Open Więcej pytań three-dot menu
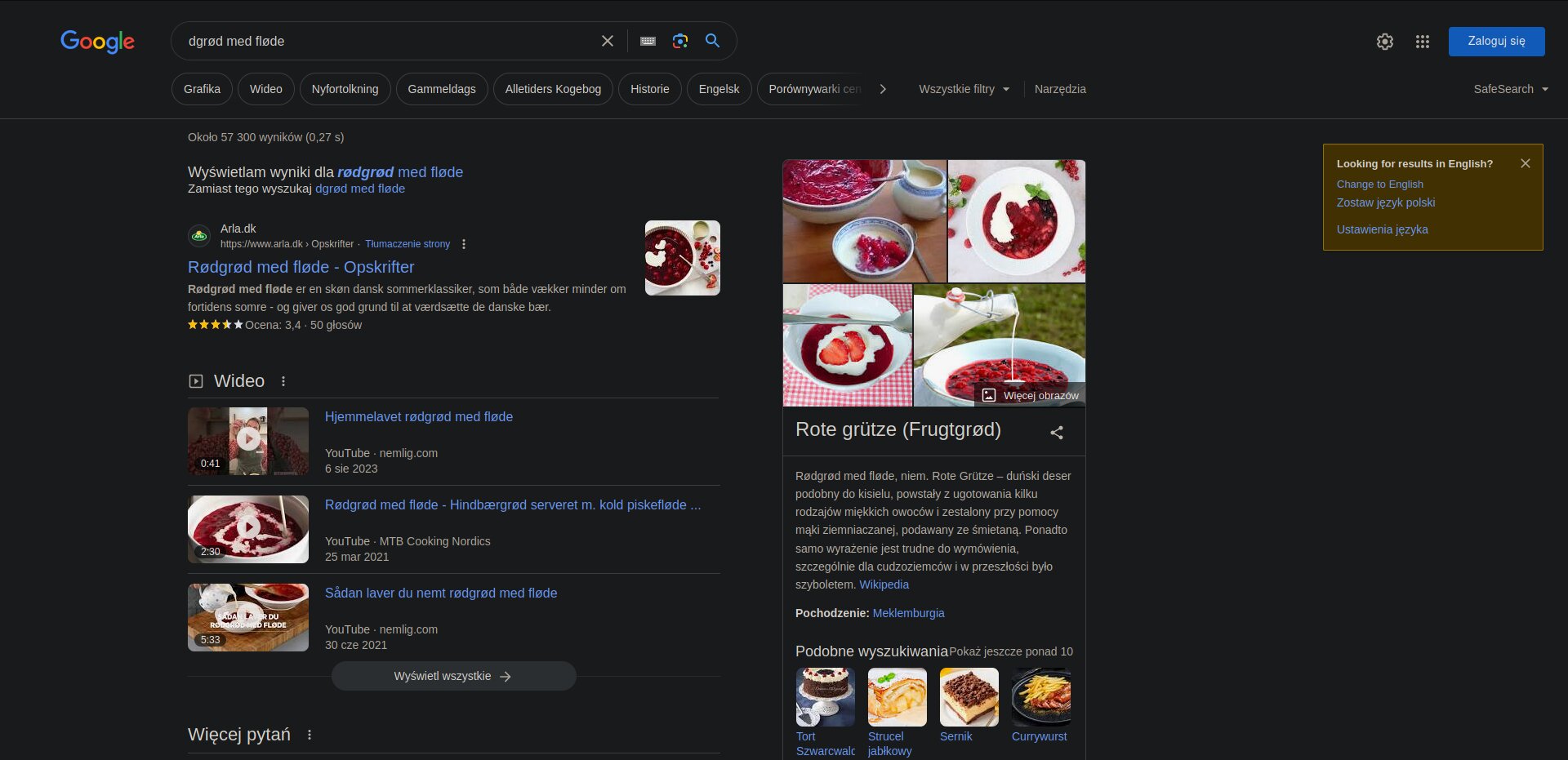The width and height of the screenshot is (1568, 760). point(310,735)
